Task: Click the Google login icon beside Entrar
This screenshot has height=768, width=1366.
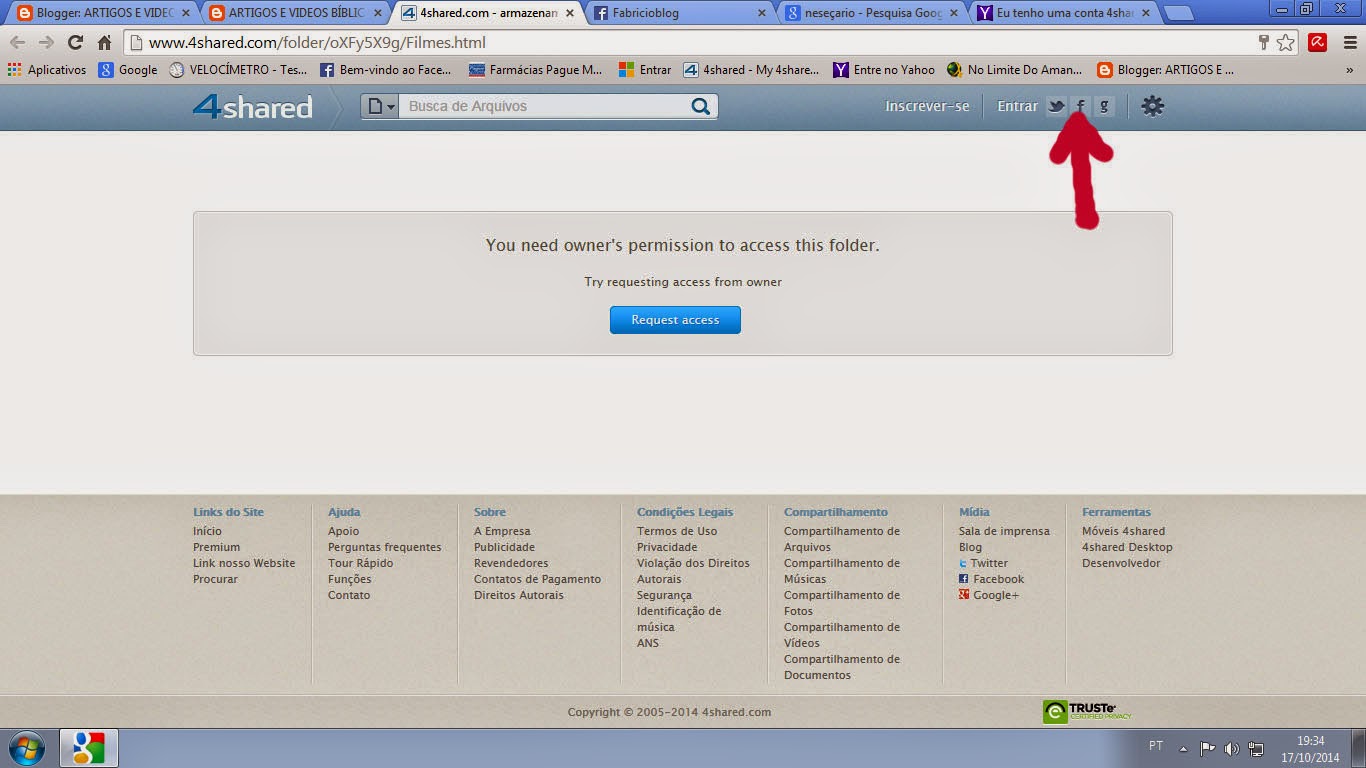Action: point(1104,106)
